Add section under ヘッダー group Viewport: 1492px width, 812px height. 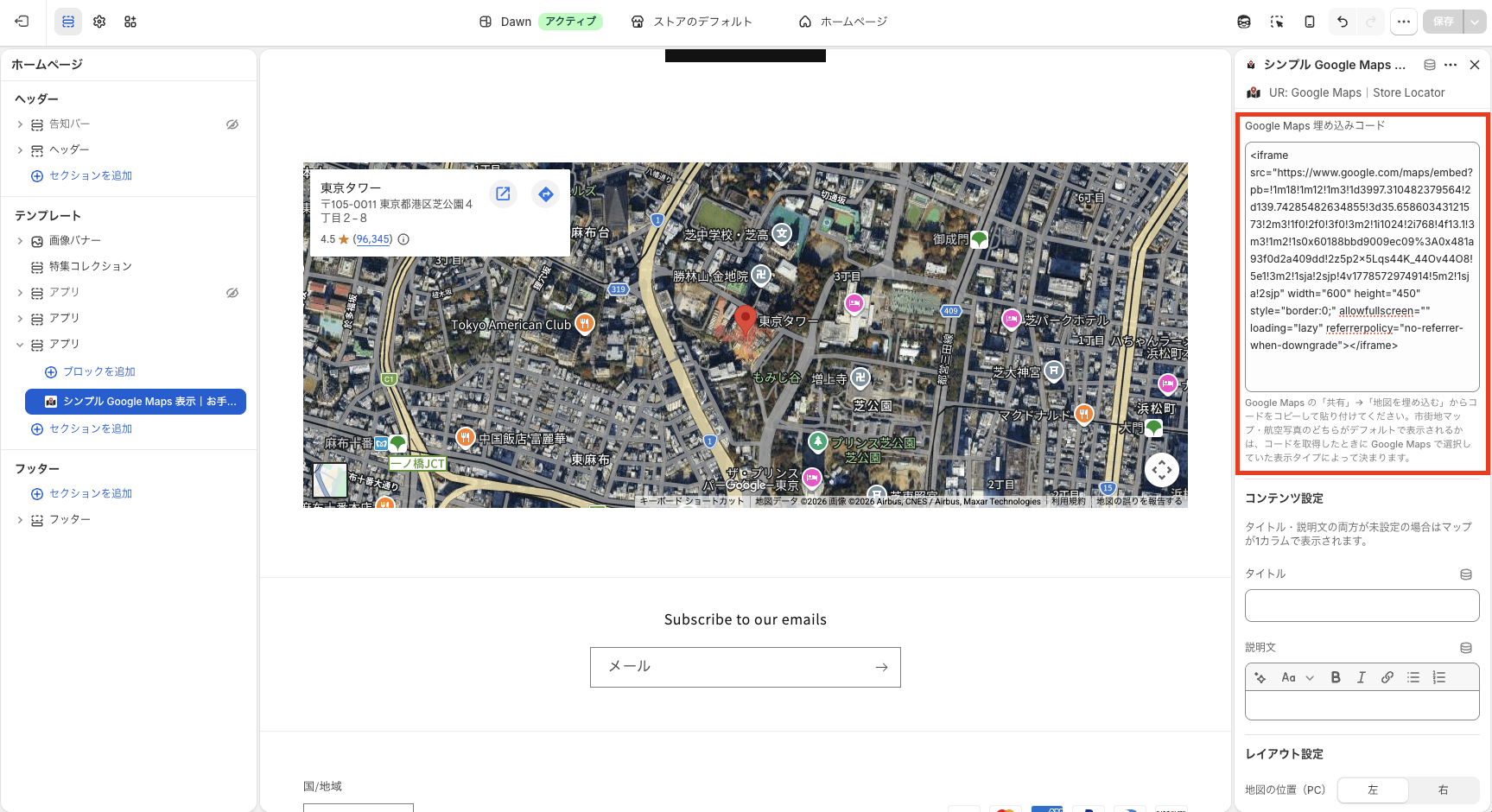(82, 176)
